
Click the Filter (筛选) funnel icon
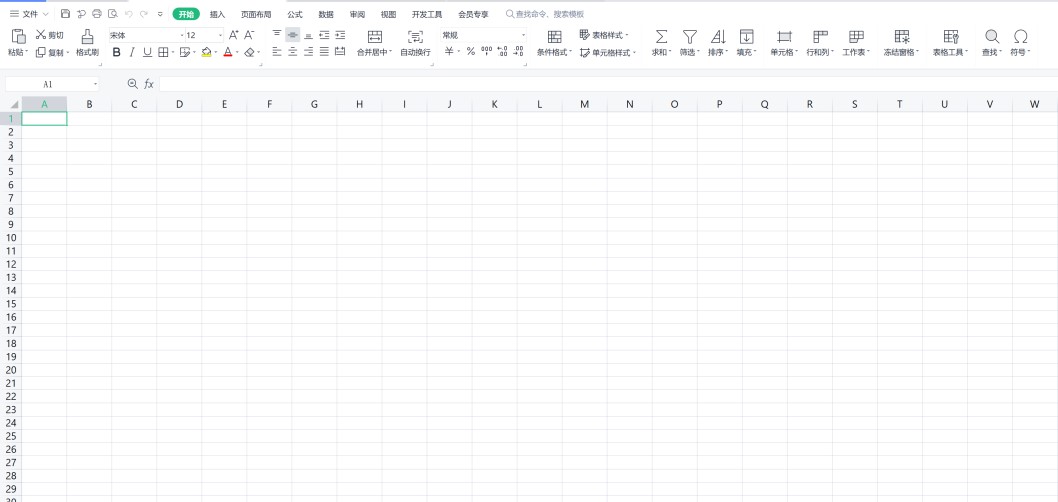point(689,36)
